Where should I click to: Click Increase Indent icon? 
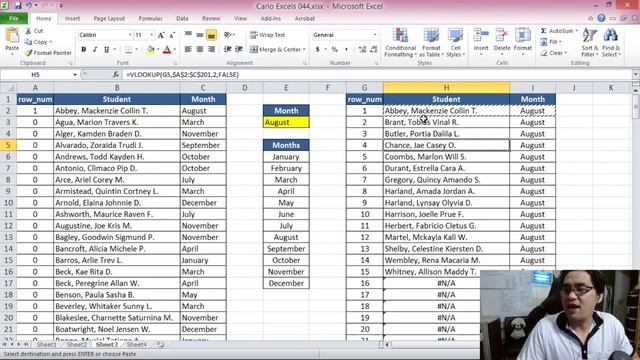[x=239, y=49]
